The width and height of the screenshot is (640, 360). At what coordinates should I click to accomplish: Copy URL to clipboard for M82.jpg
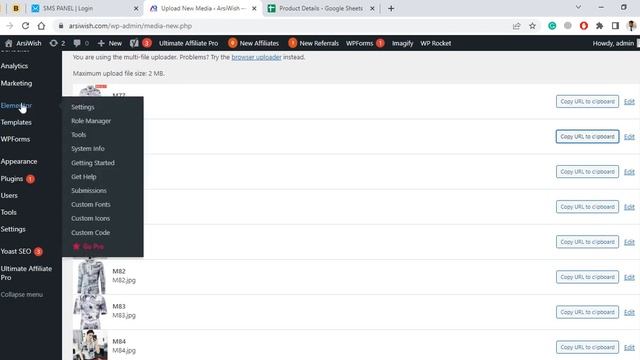[x=587, y=277]
